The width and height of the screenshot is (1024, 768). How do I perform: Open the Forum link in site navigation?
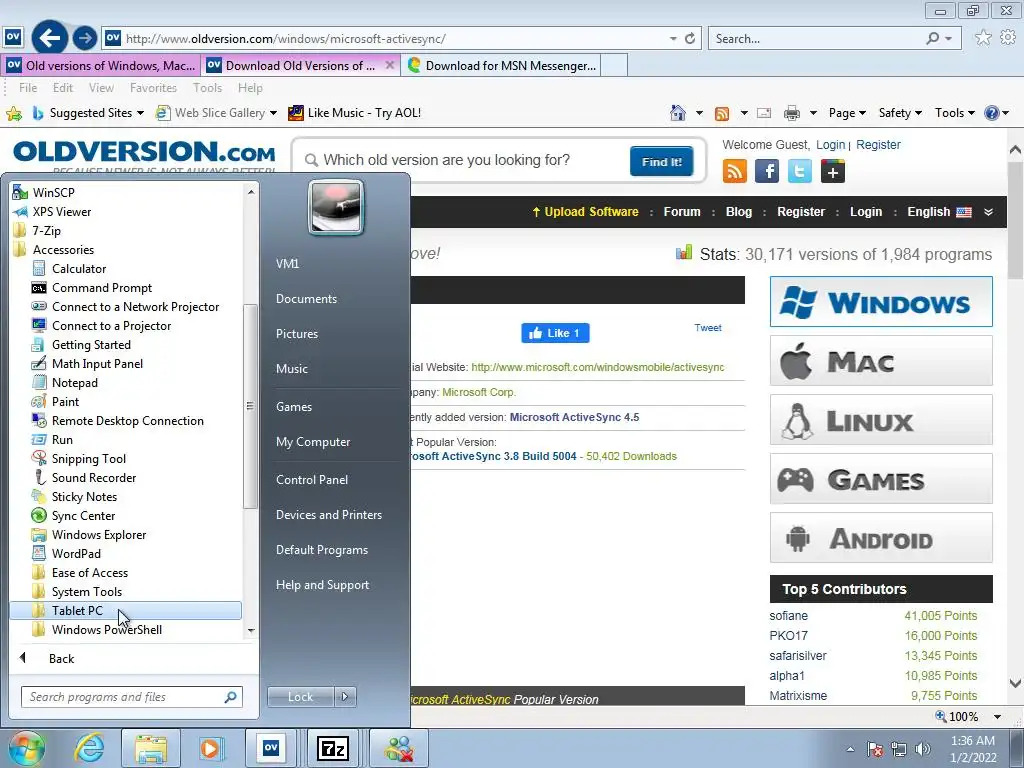tap(682, 212)
